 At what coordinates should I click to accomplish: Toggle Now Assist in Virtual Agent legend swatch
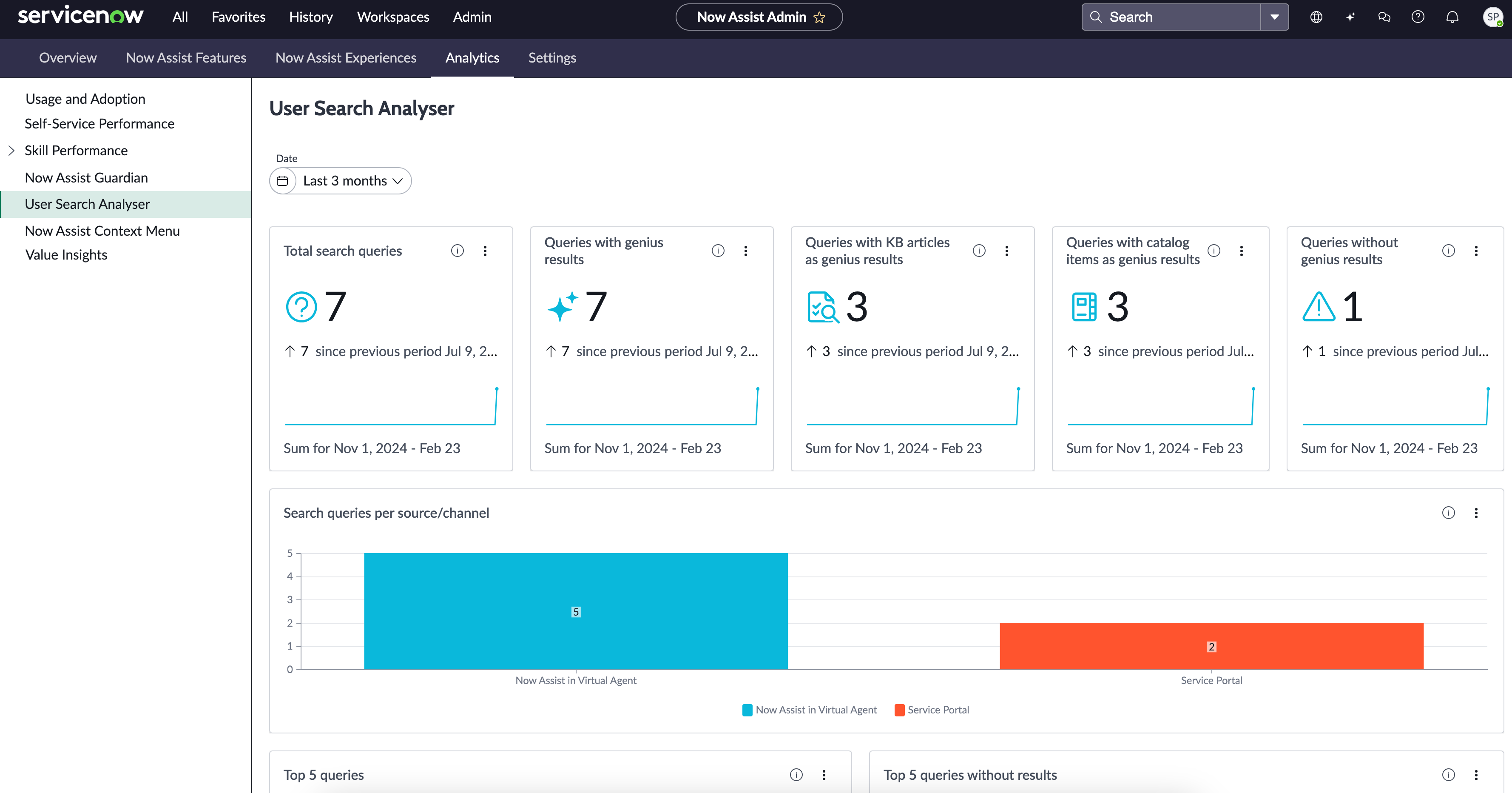click(x=747, y=710)
